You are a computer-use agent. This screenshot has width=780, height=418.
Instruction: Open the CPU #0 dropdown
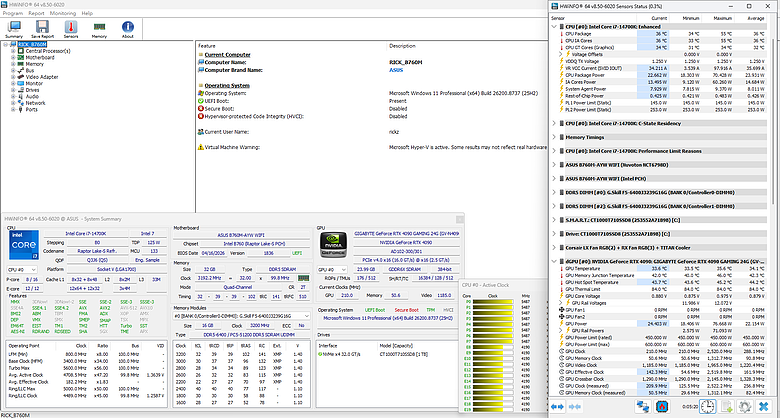click(x=23, y=269)
